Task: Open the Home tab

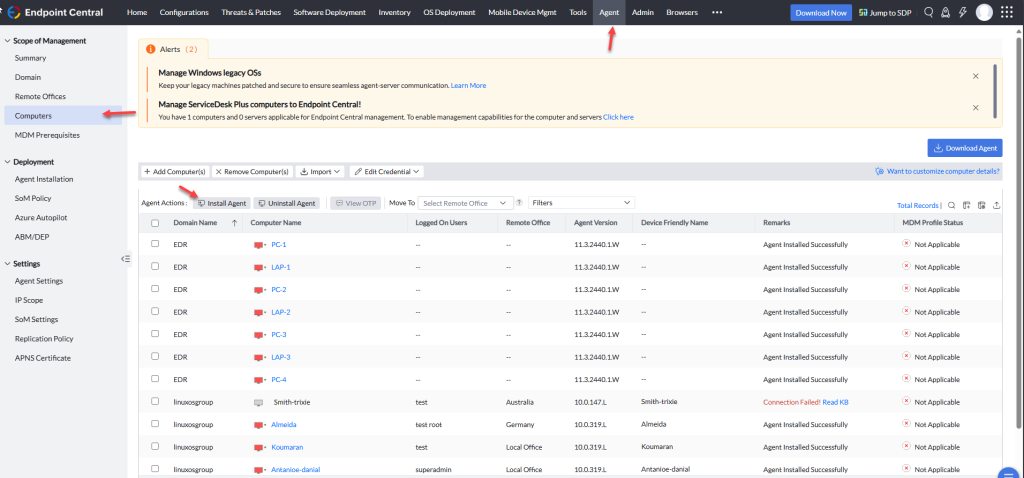Action: coord(136,12)
